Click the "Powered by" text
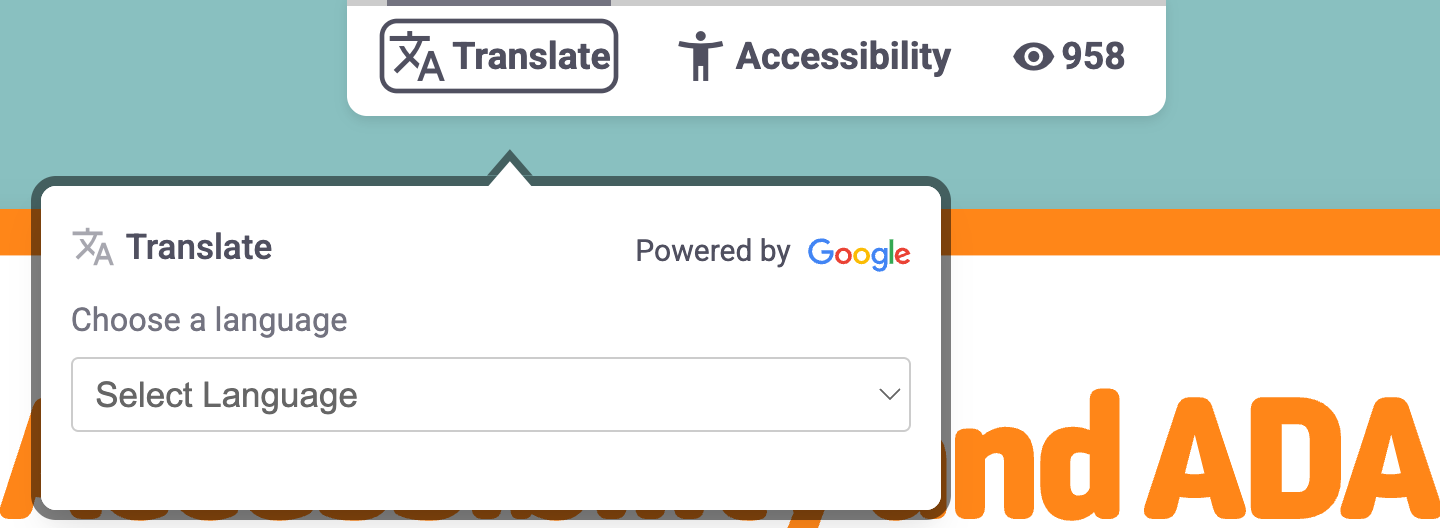This screenshot has height=528, width=1440. [x=713, y=251]
